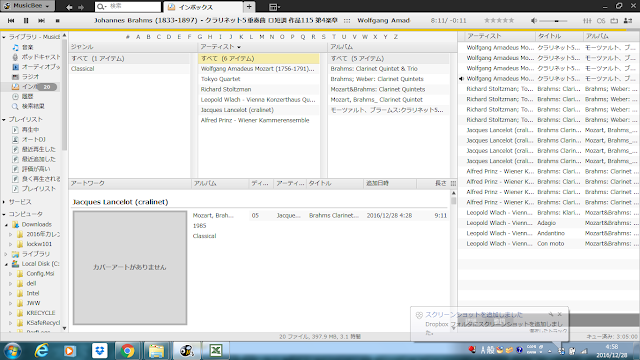This screenshot has height=360, width=640.
Task: Jump to letter M in the alphabet bar
Action: pyautogui.click(x=262, y=37)
